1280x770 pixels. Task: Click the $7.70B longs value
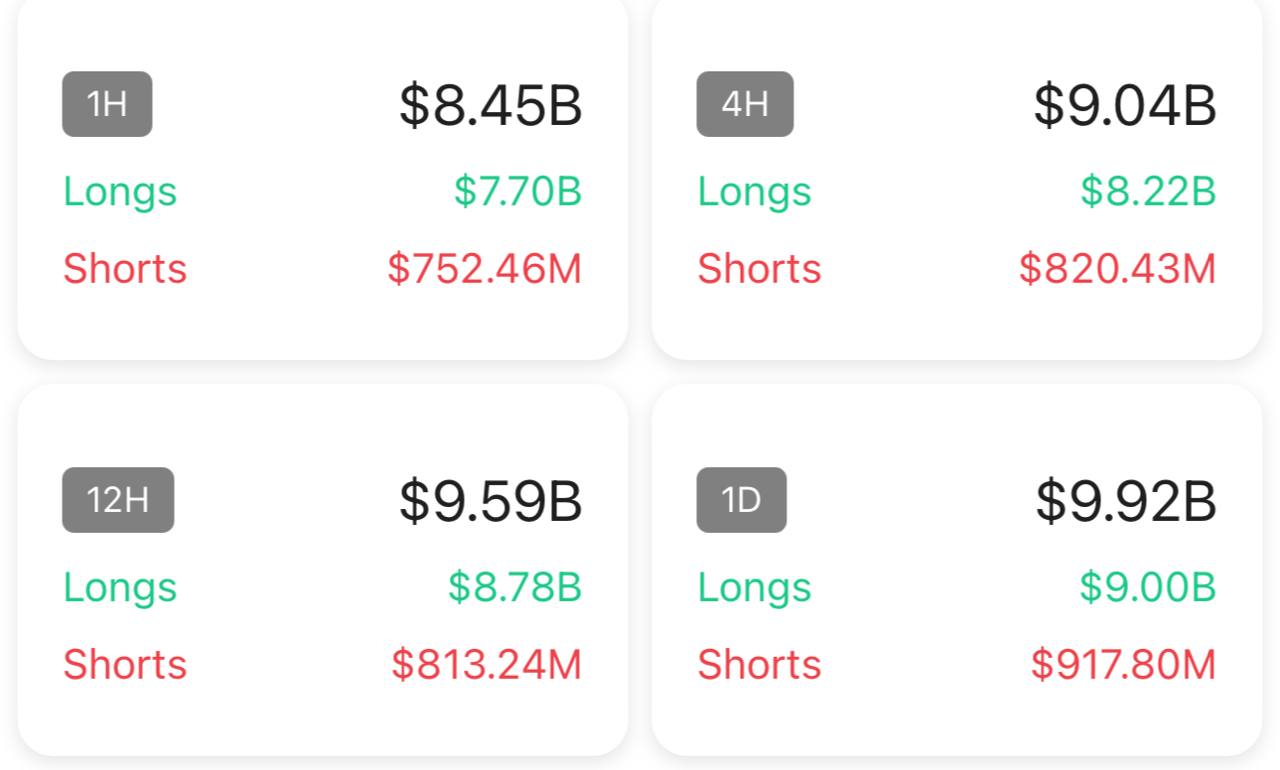517,191
